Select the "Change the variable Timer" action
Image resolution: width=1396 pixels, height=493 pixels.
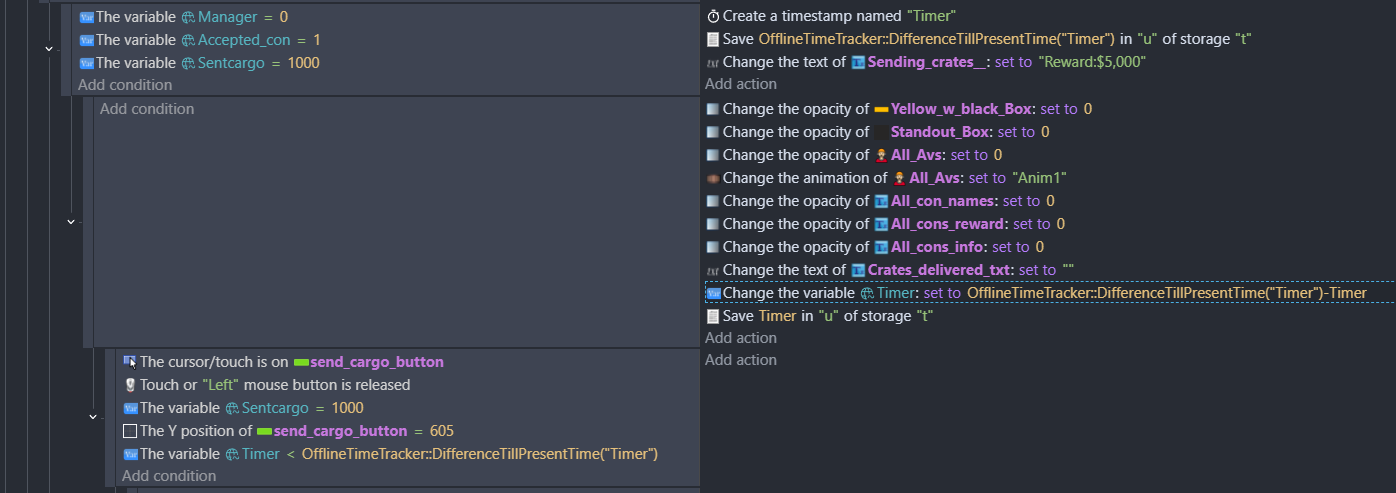pyautogui.click(x=1050, y=293)
